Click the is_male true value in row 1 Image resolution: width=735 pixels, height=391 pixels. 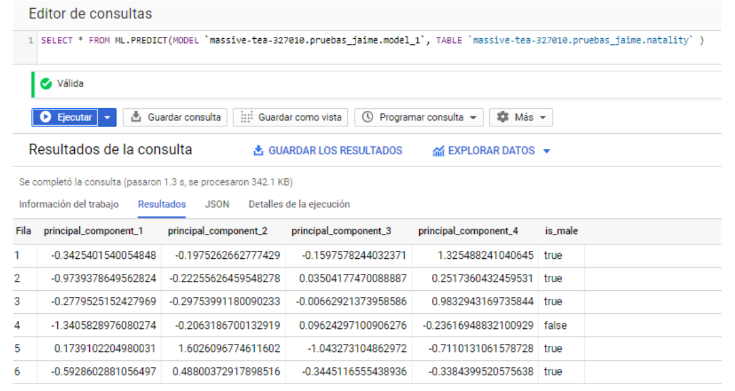(553, 256)
